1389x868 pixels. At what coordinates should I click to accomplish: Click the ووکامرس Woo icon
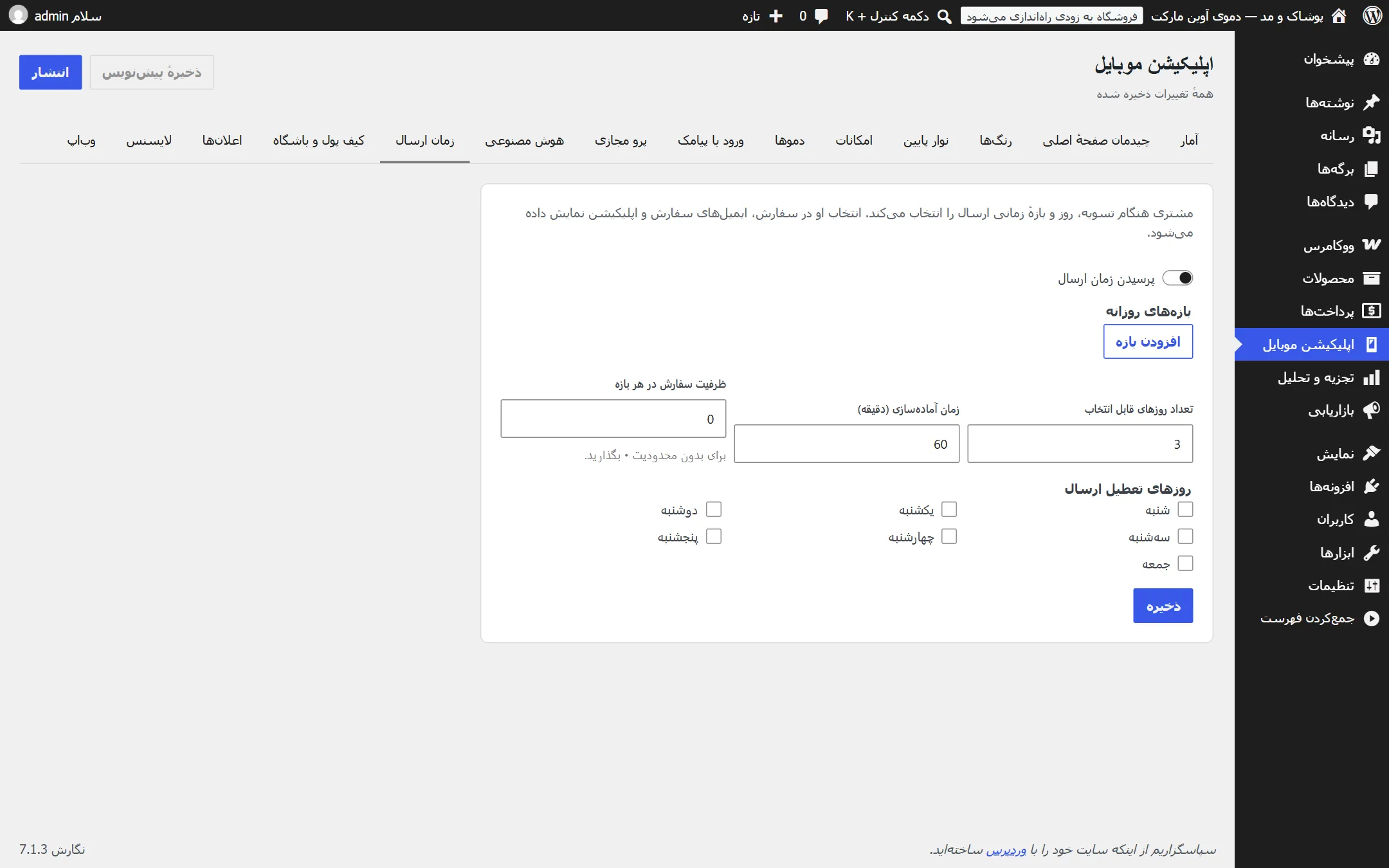[1372, 245]
